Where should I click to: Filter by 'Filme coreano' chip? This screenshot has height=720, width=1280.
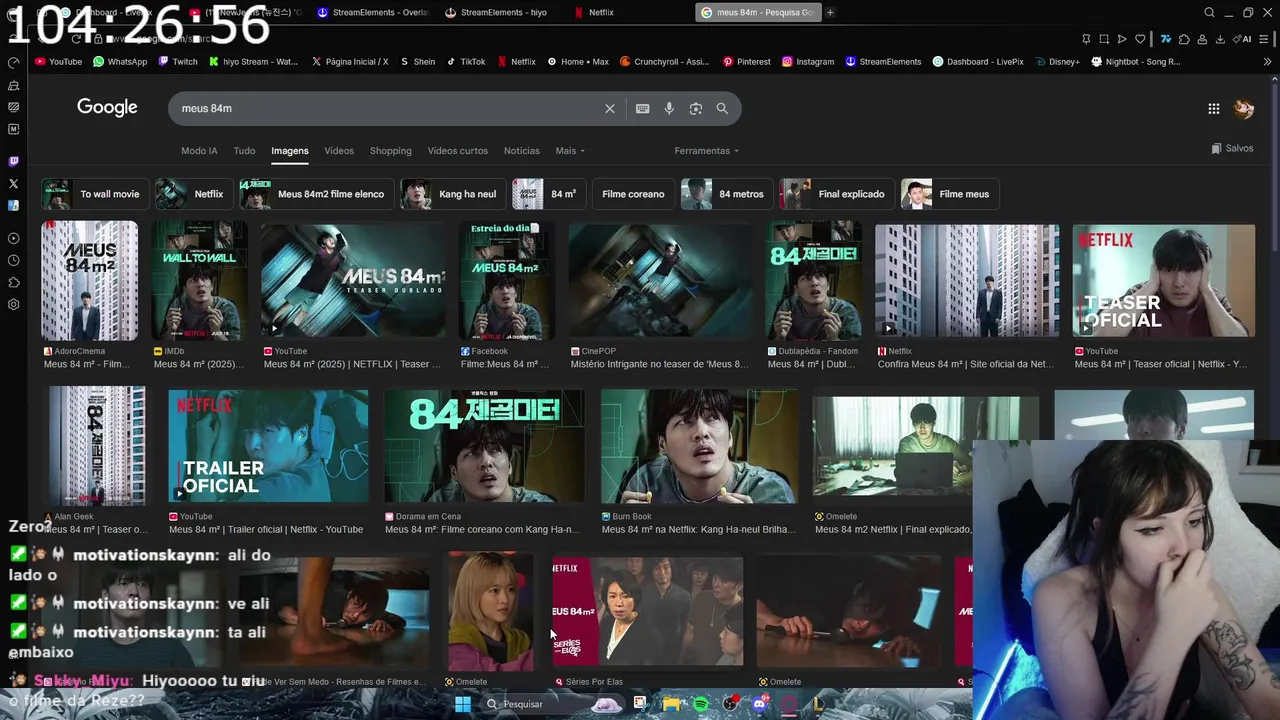(633, 194)
